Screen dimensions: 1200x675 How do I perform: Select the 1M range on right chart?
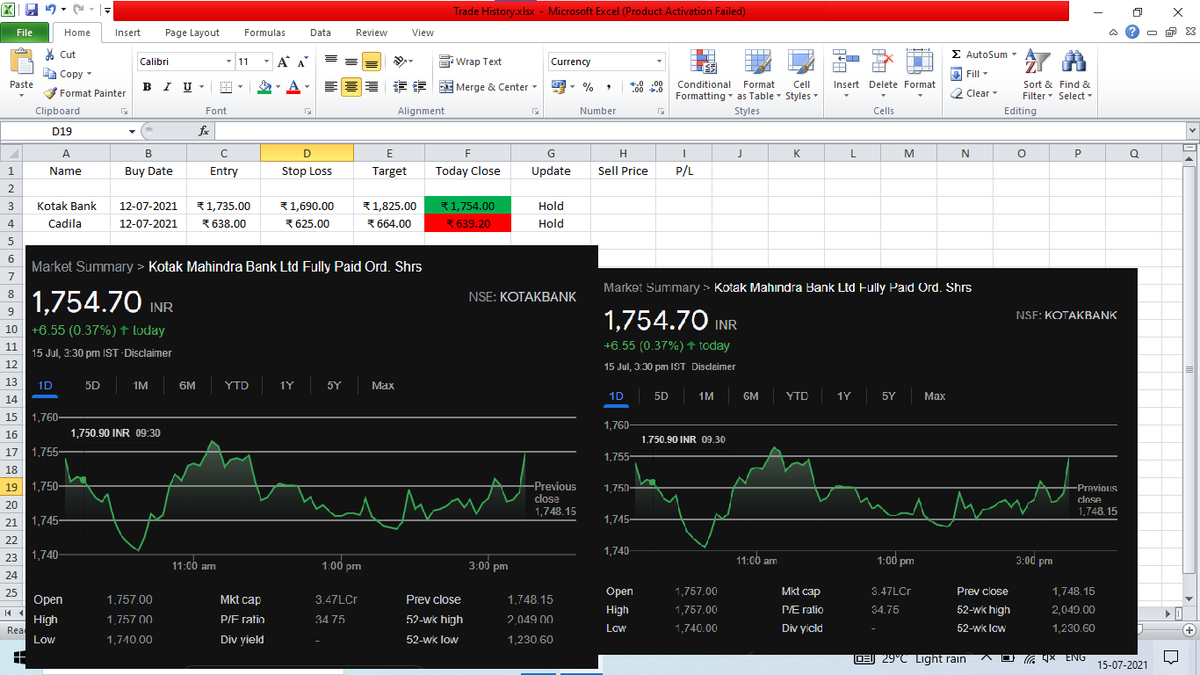[x=706, y=396]
